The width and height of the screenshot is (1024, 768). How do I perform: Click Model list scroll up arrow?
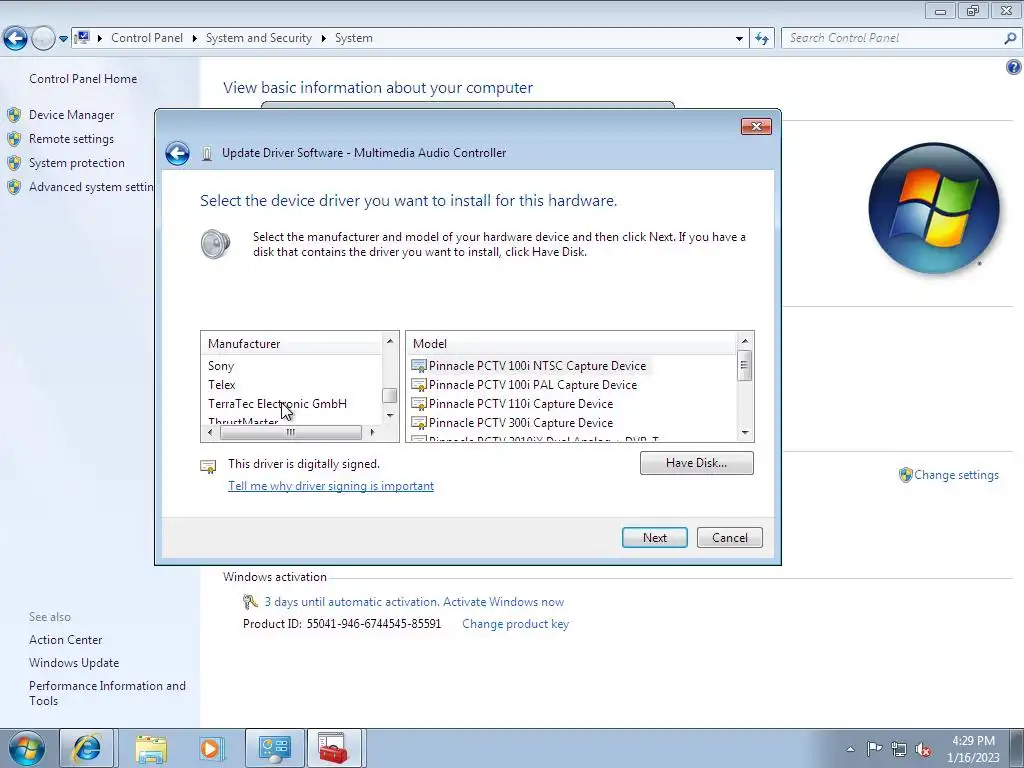point(744,342)
